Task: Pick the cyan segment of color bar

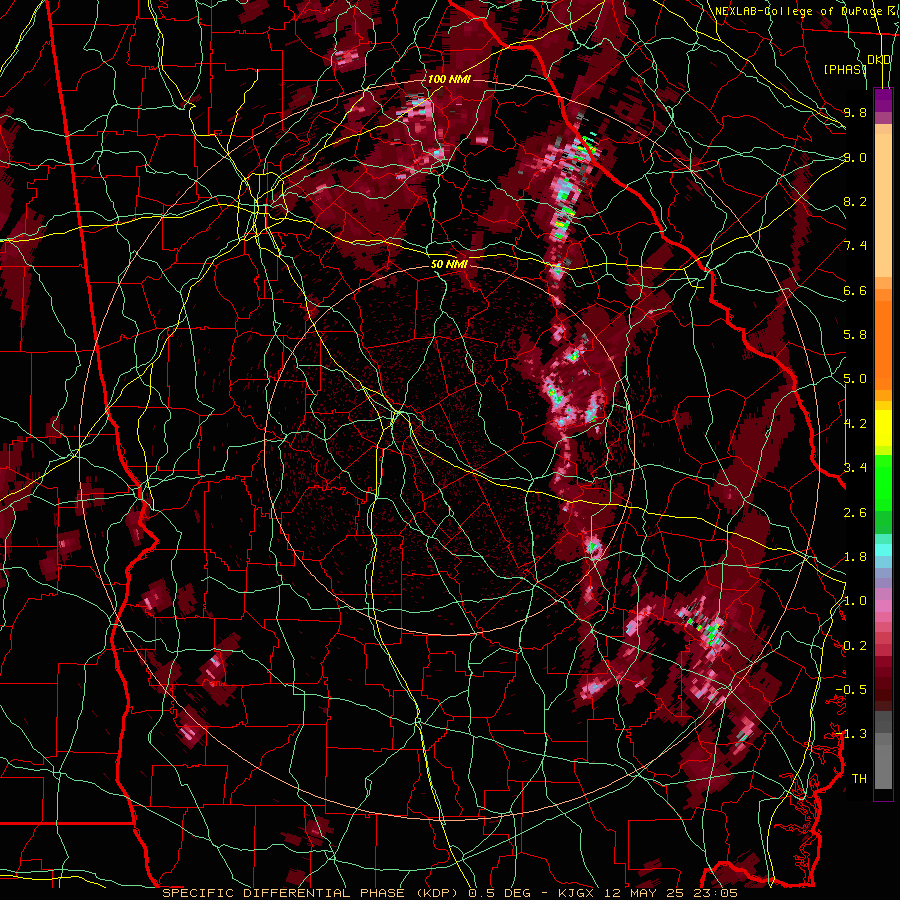Action: [x=883, y=550]
